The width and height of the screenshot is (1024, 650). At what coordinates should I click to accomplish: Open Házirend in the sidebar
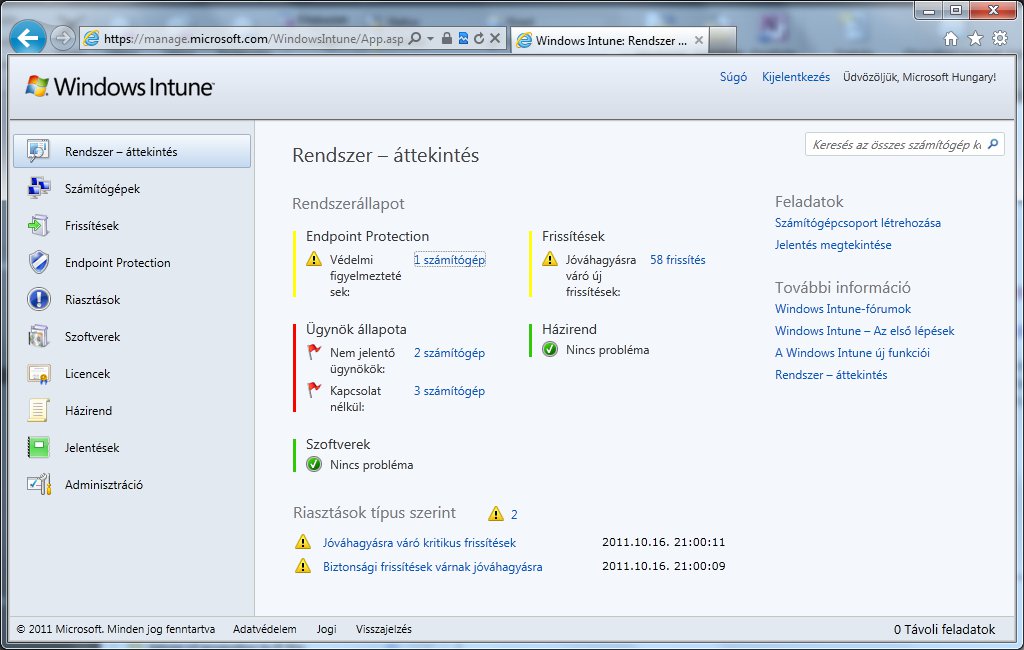[x=132, y=411]
